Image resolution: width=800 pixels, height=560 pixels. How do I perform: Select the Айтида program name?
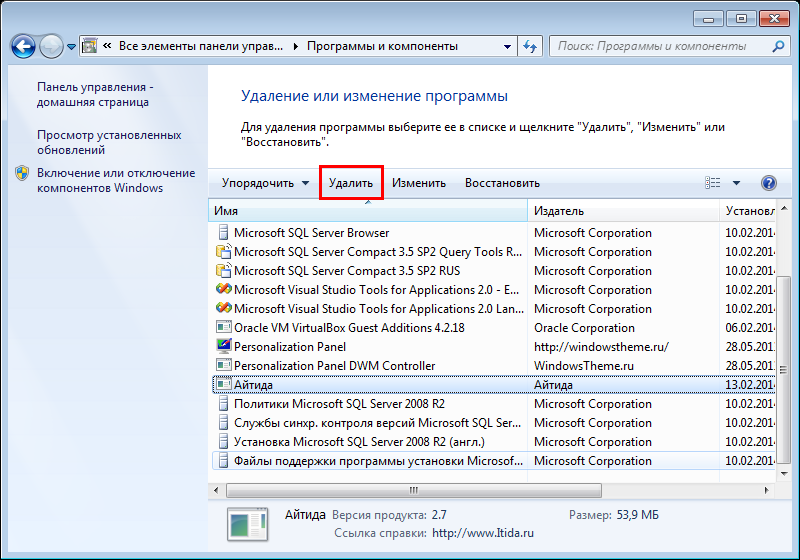click(253, 385)
